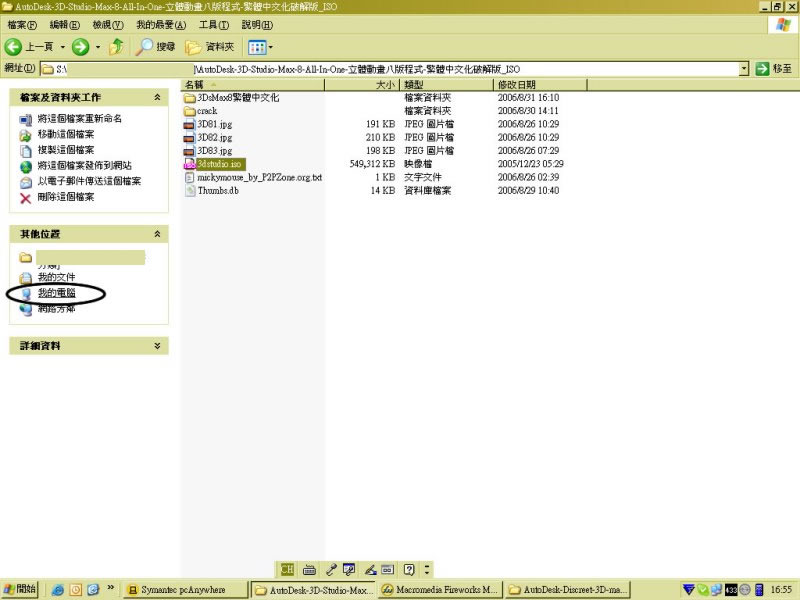
Task: Click the e-mail this file icon
Action: coord(26,182)
